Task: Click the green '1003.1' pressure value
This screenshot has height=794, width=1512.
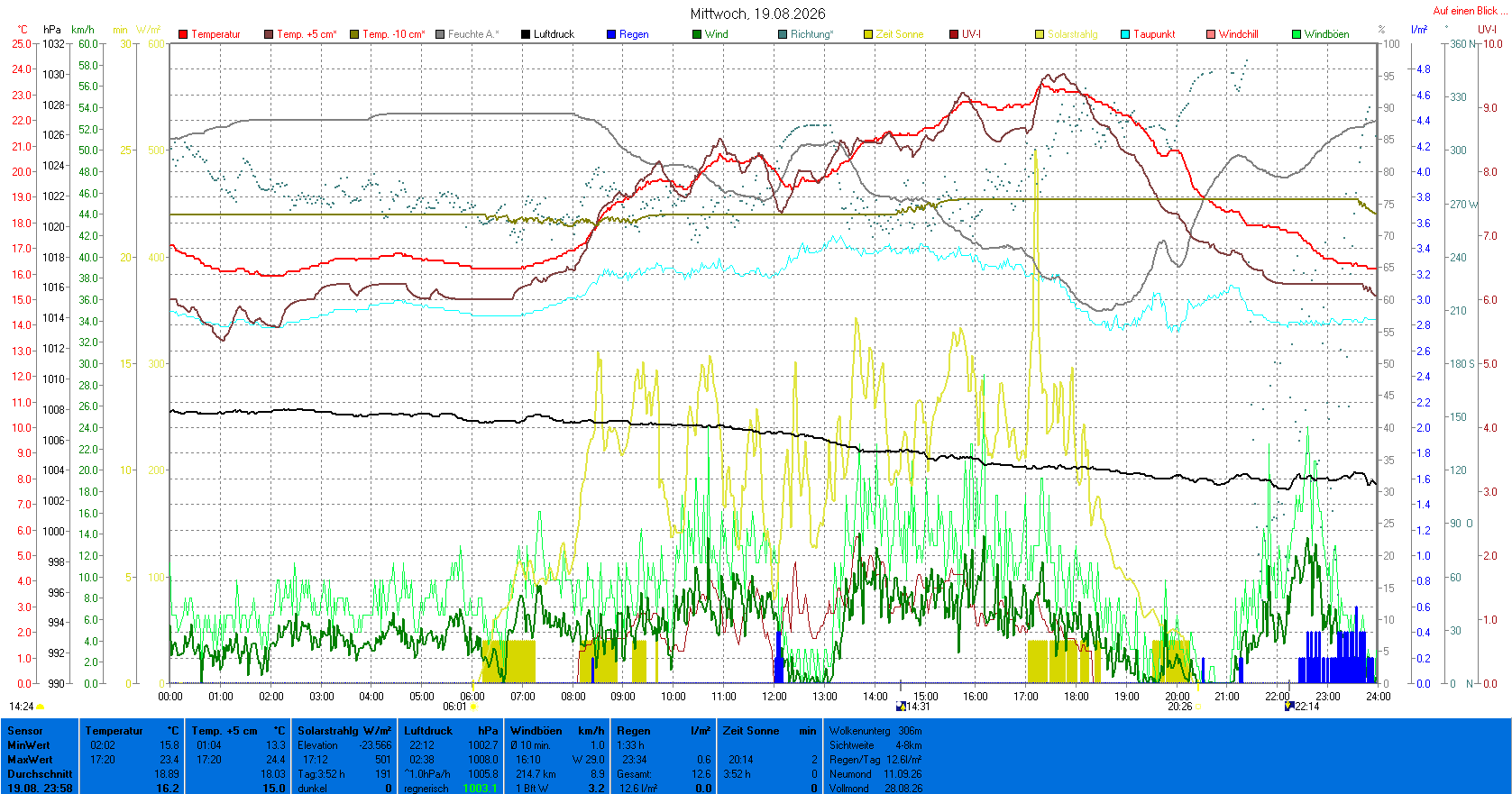Action: [x=480, y=789]
